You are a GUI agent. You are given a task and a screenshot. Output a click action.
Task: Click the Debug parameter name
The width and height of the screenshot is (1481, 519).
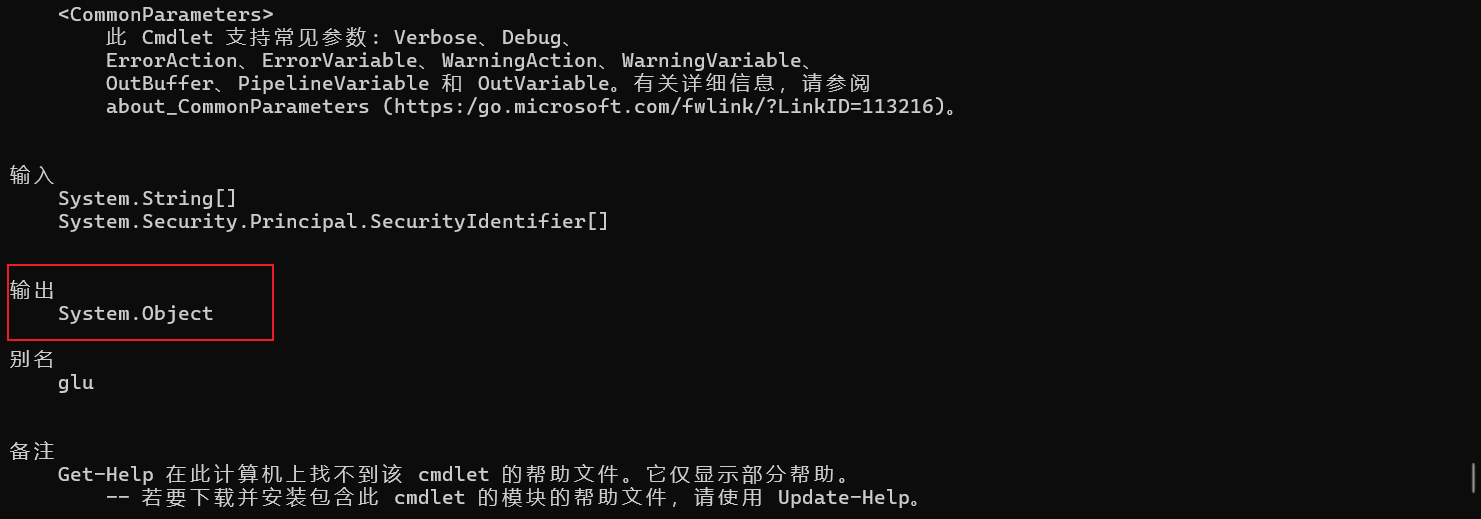[531, 37]
